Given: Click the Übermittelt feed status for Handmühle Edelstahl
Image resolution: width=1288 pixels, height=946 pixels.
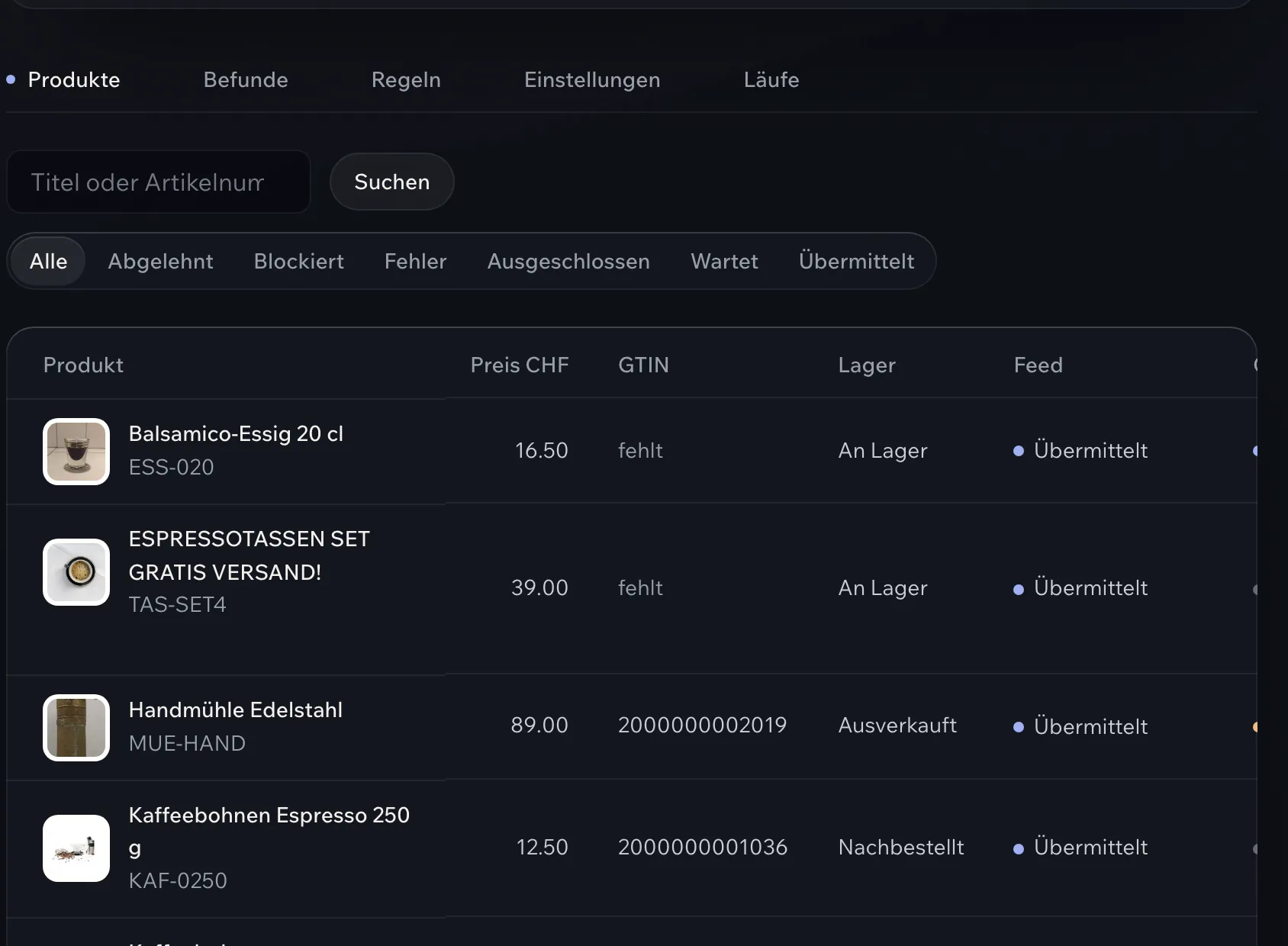Looking at the screenshot, I should 1080,726.
